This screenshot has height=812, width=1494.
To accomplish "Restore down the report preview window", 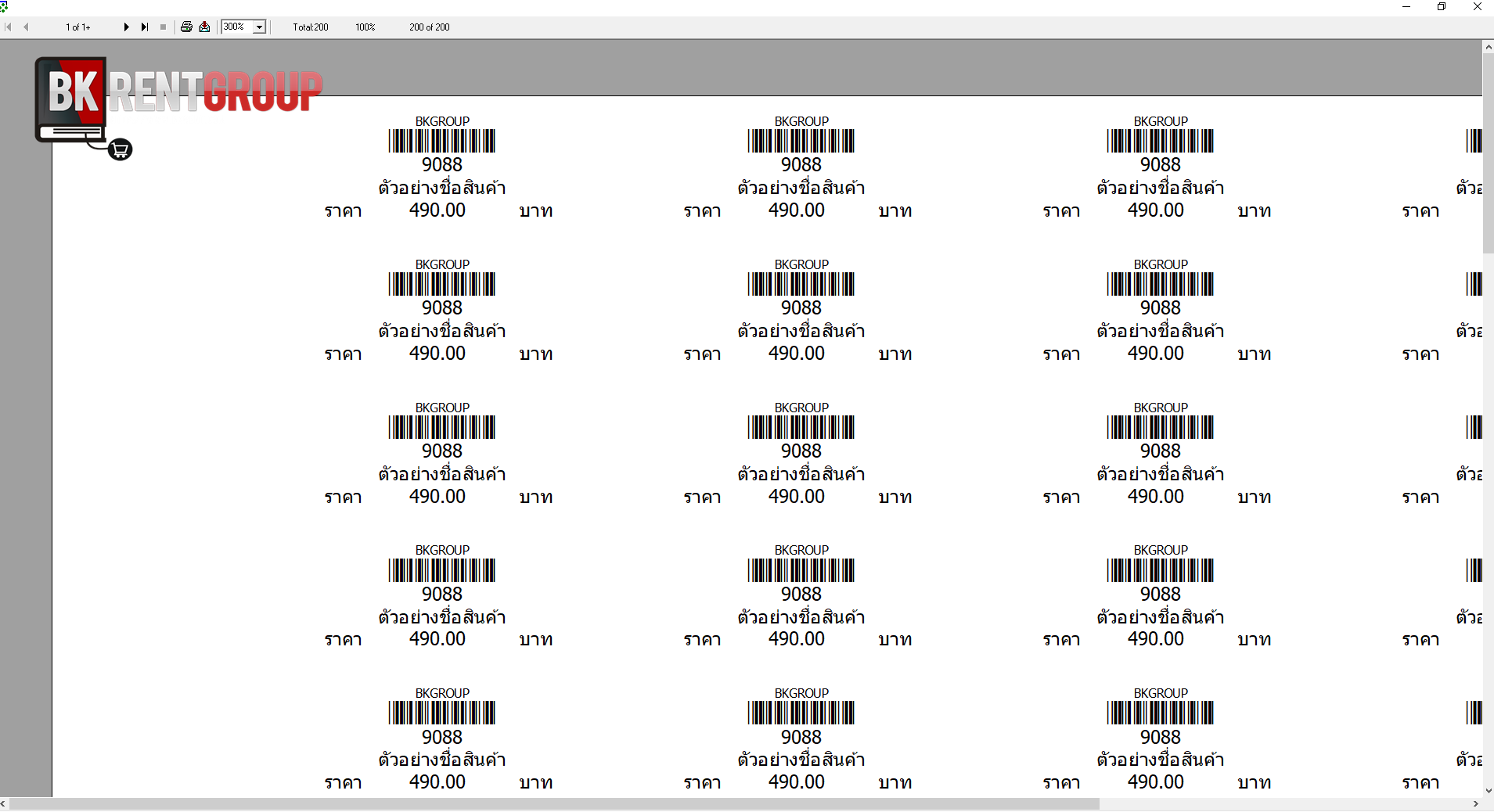I will pyautogui.click(x=1442, y=6).
